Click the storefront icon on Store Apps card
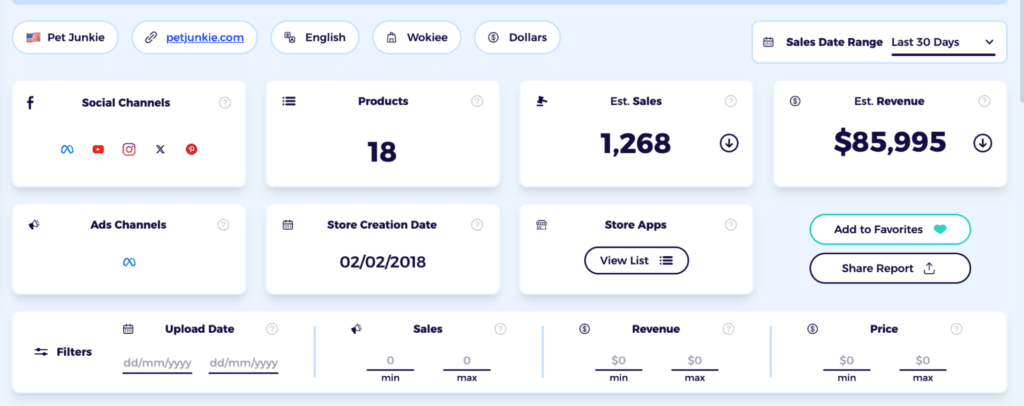Screen dimensions: 1024x406 [541, 225]
